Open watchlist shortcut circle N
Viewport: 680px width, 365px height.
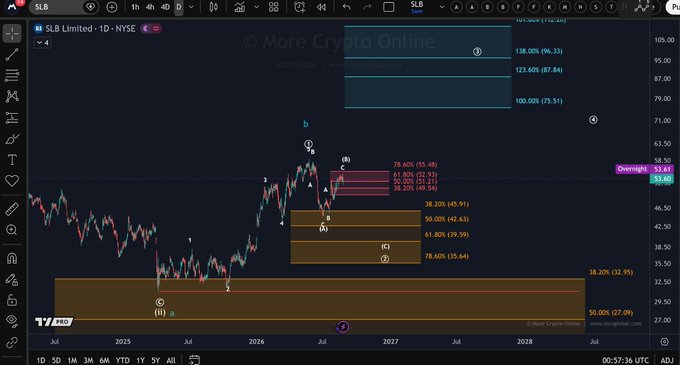point(580,7)
